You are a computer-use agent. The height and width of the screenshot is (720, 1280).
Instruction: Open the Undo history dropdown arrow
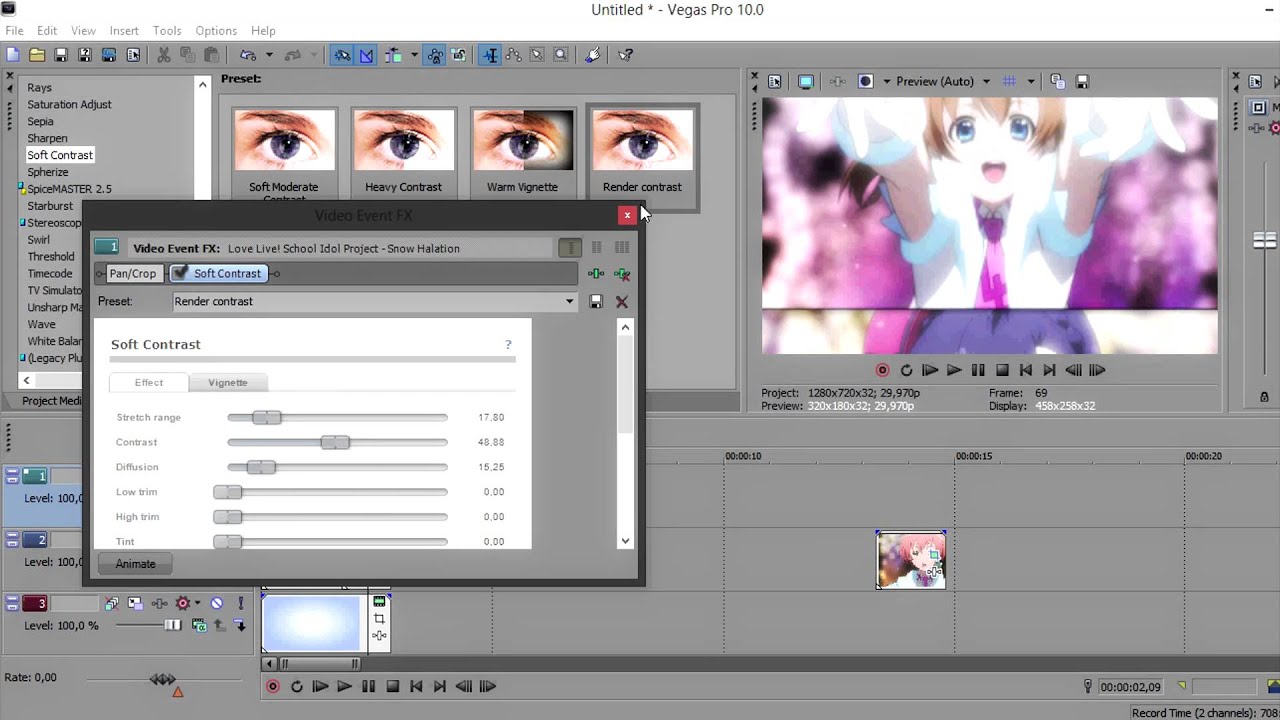(268, 55)
